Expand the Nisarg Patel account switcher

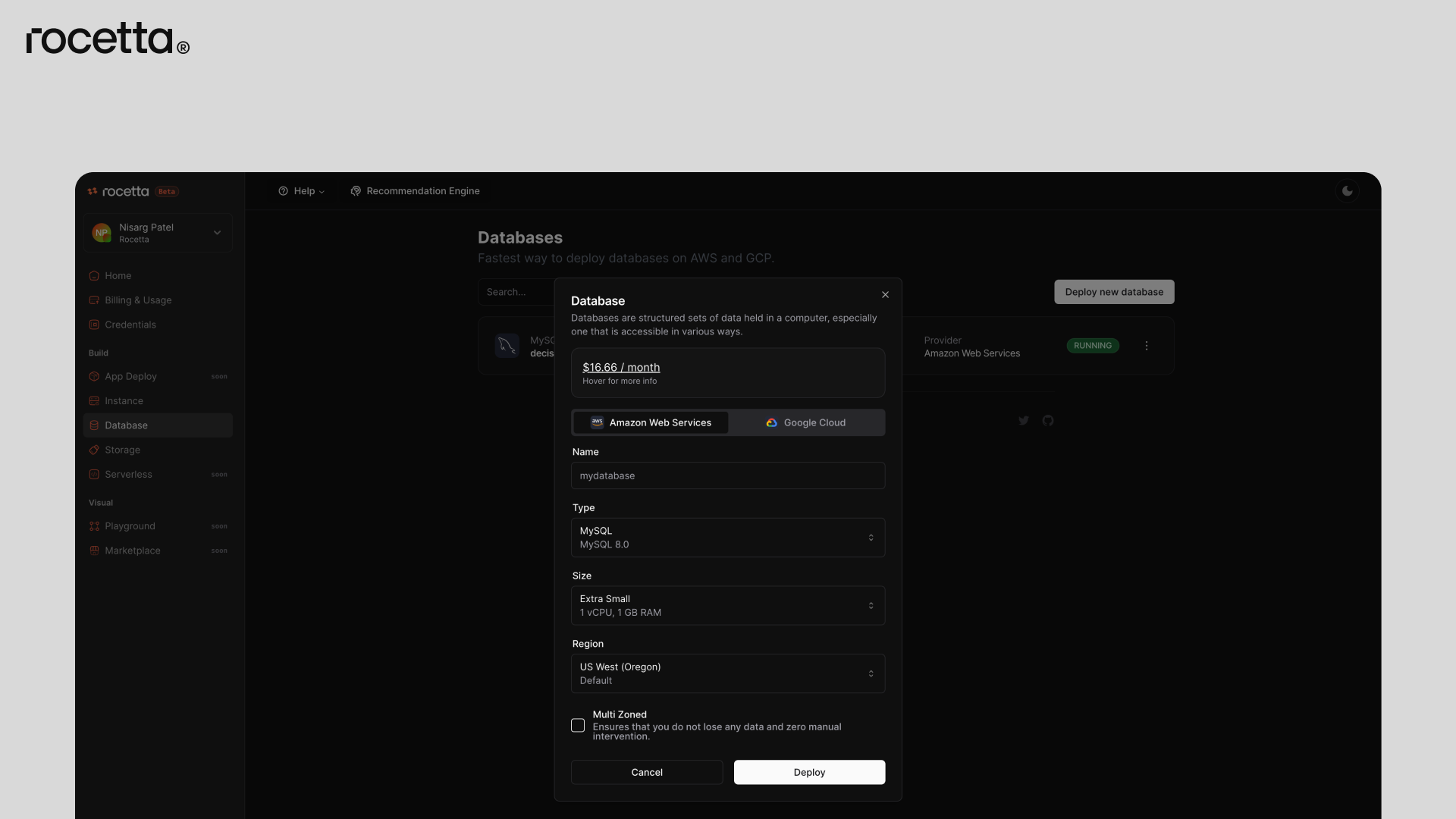point(158,233)
